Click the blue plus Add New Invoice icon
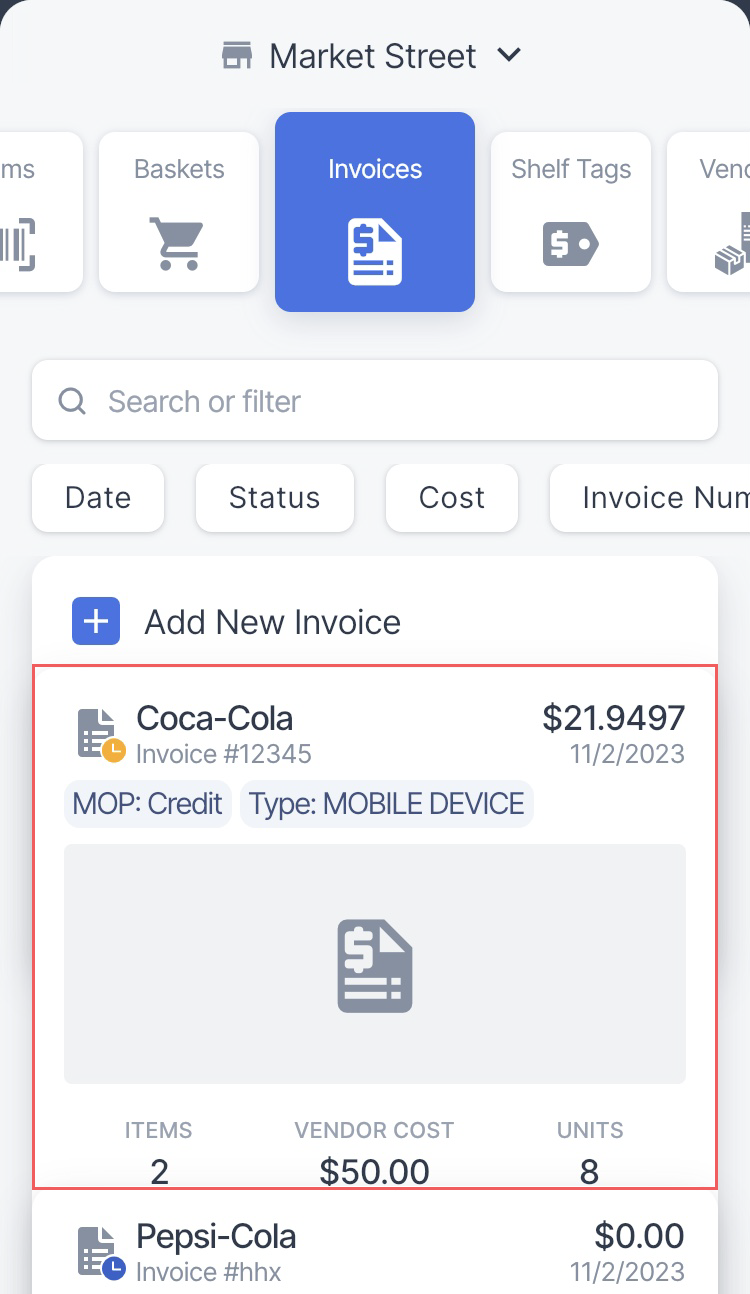This screenshot has height=1294, width=750. (96, 621)
